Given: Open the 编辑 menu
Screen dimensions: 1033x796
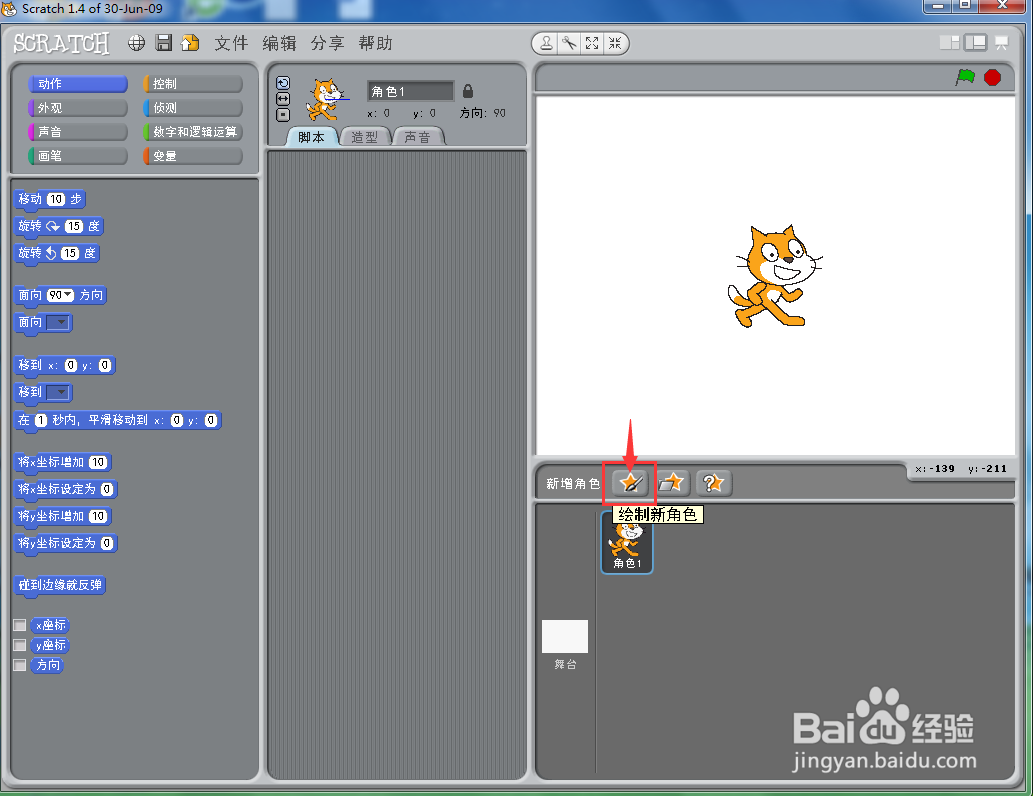Looking at the screenshot, I should click(279, 43).
